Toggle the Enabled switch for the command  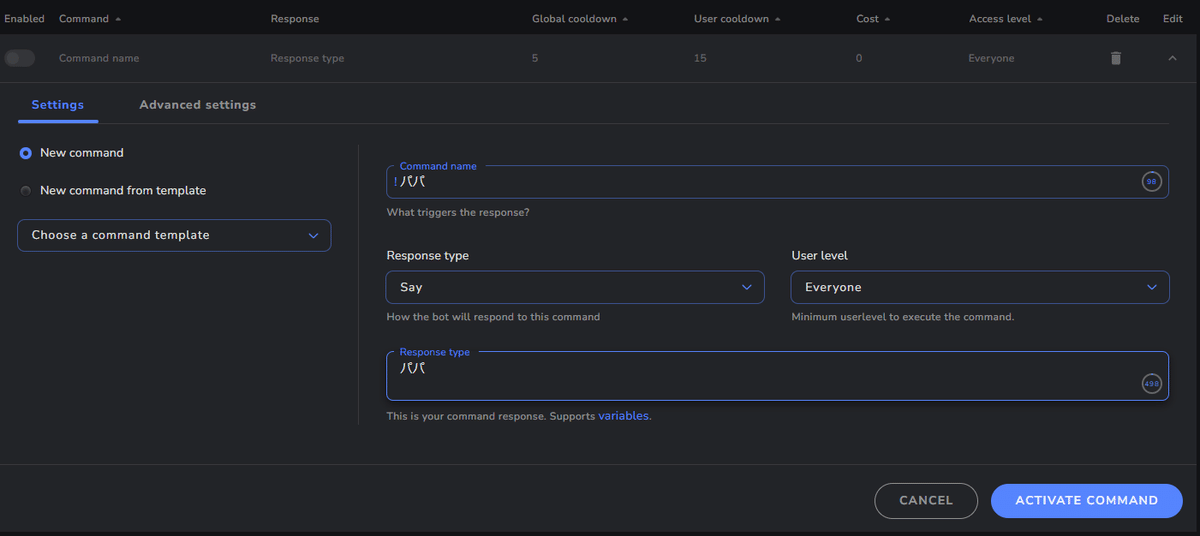point(19,58)
